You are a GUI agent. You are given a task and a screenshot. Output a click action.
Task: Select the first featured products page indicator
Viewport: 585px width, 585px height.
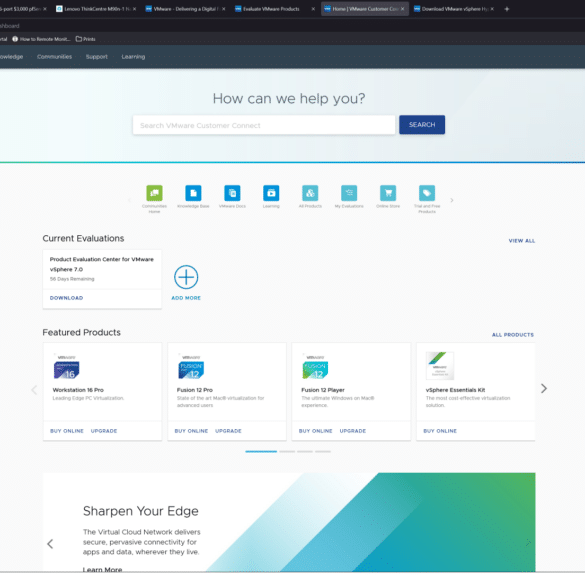coord(261,451)
